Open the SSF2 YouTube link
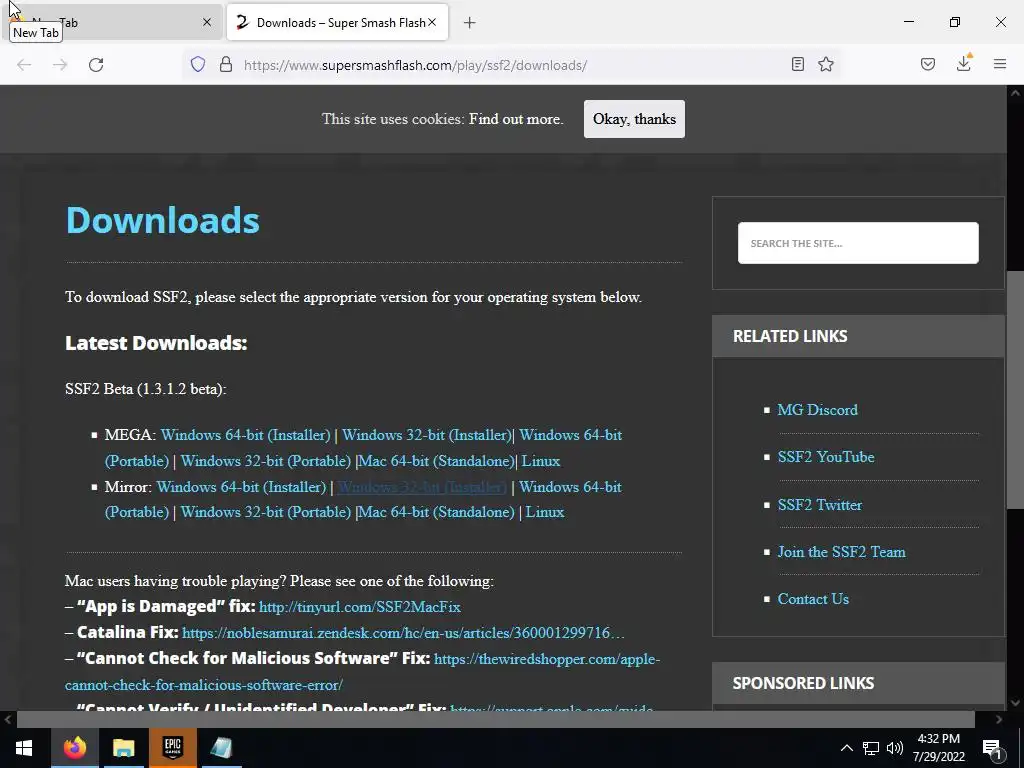This screenshot has height=768, width=1024. click(825, 457)
